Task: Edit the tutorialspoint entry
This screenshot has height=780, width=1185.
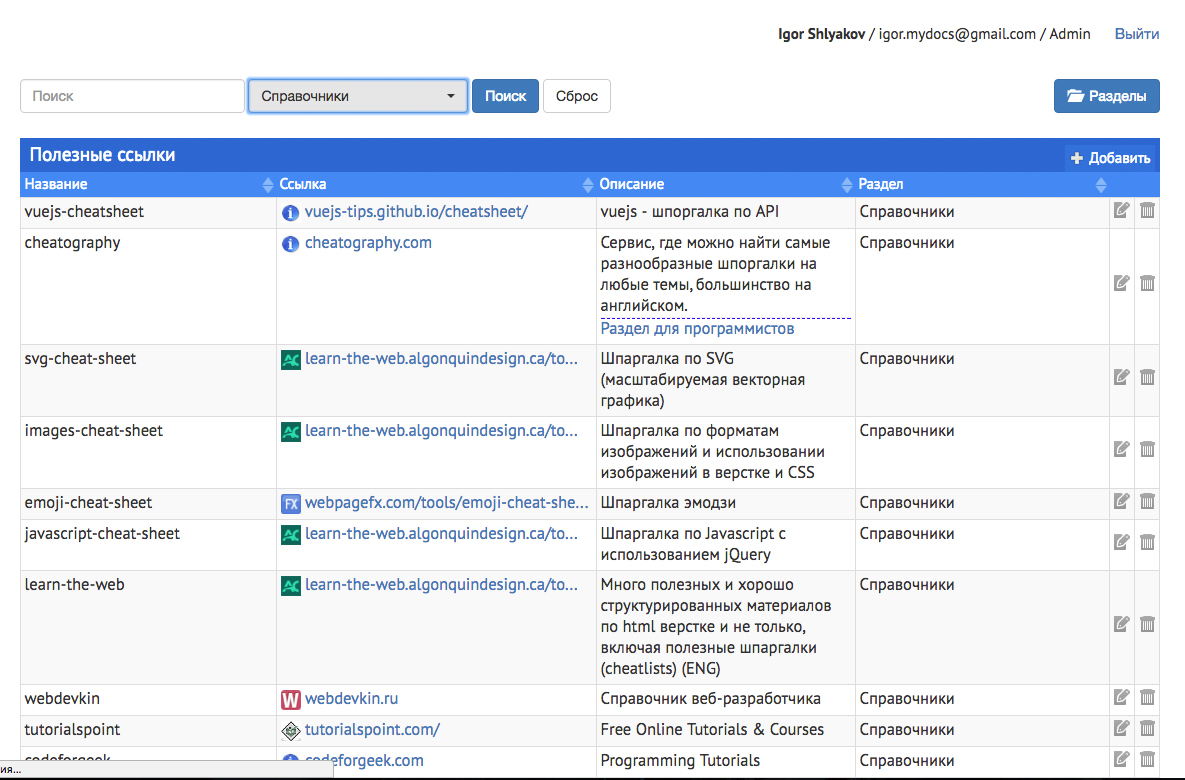Action: click(1121, 728)
